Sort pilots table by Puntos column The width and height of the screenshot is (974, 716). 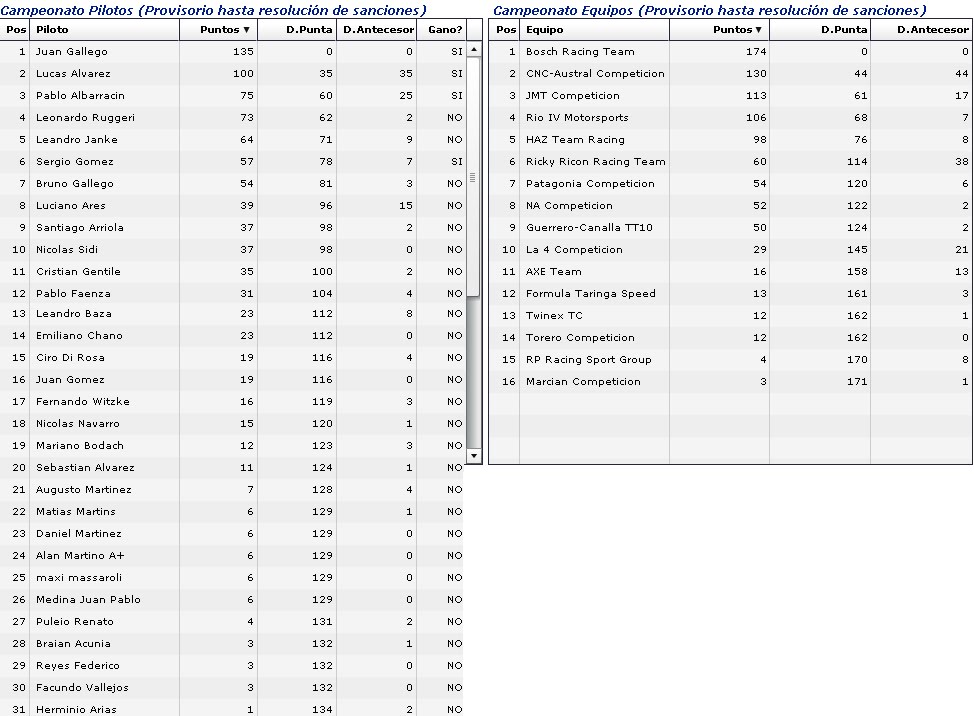(219, 30)
